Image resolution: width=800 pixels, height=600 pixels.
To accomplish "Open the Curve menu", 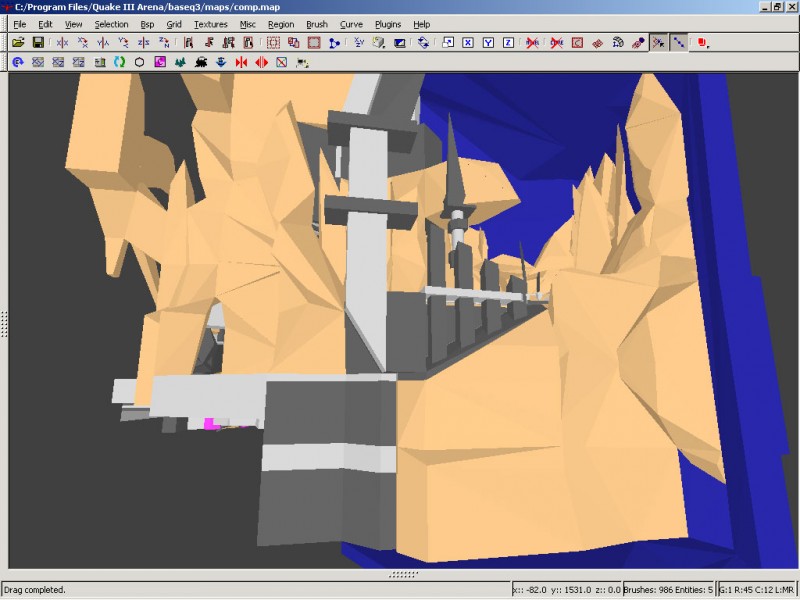I will pos(351,24).
